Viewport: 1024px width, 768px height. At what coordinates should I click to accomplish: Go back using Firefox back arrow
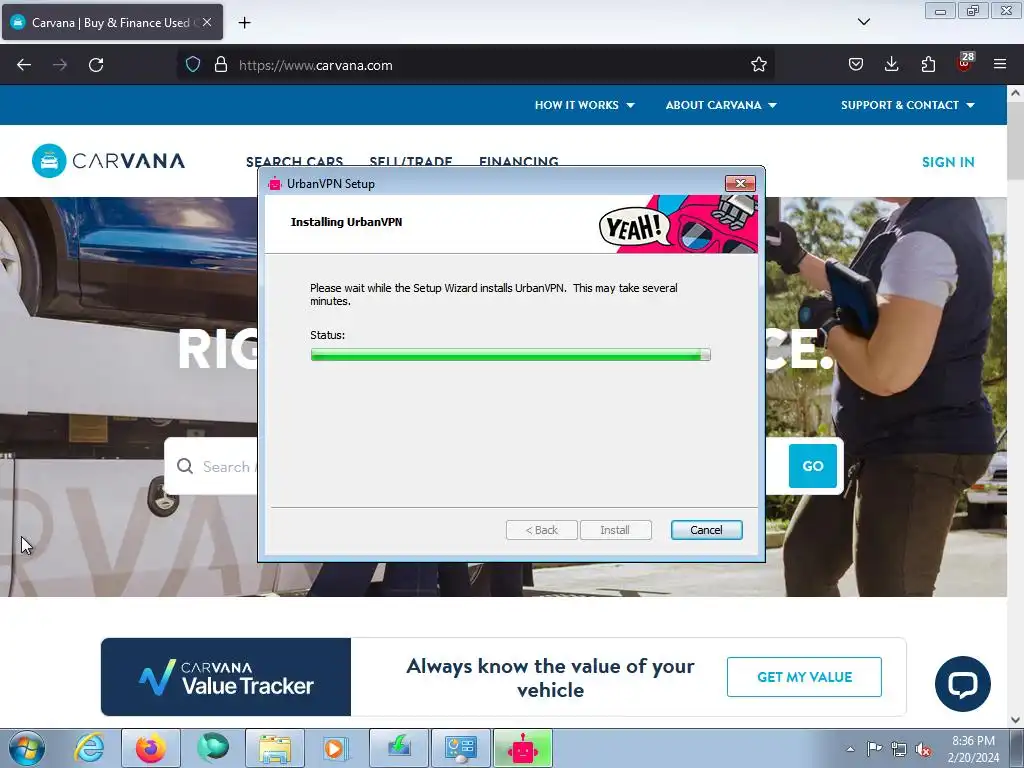coord(24,65)
